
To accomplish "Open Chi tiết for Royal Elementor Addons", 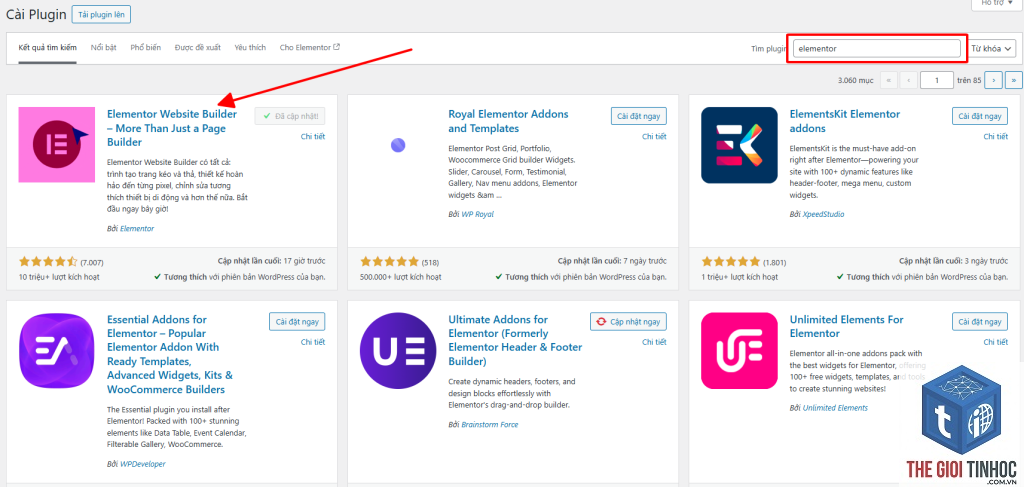I will 654,136.
